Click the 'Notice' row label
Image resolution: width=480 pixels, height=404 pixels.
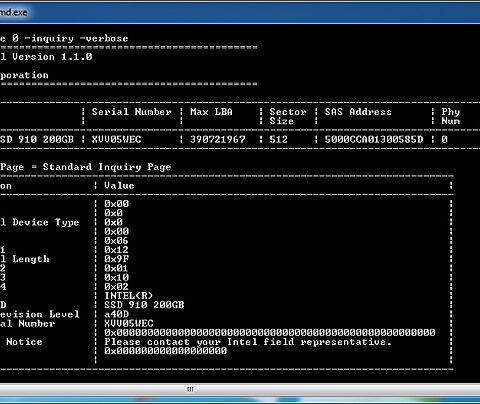(24, 342)
